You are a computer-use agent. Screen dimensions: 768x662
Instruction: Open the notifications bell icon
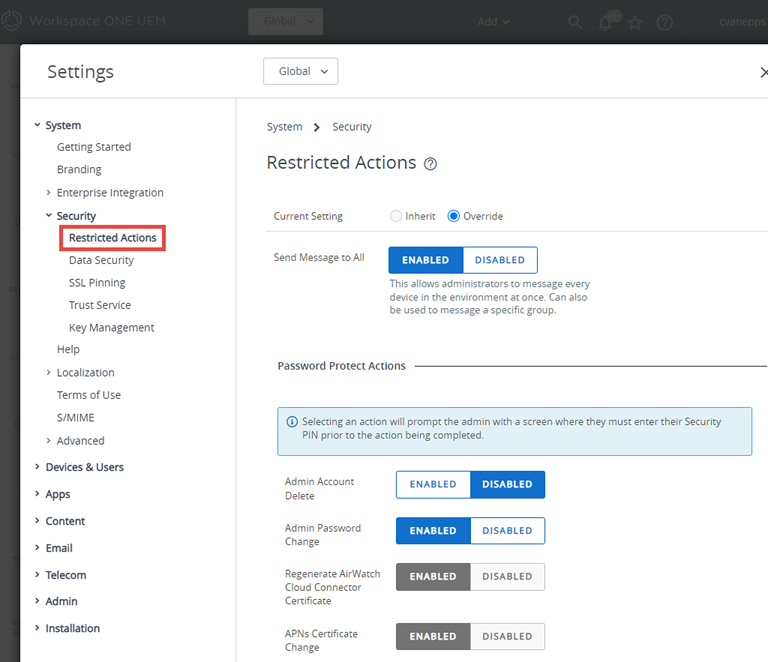[606, 22]
